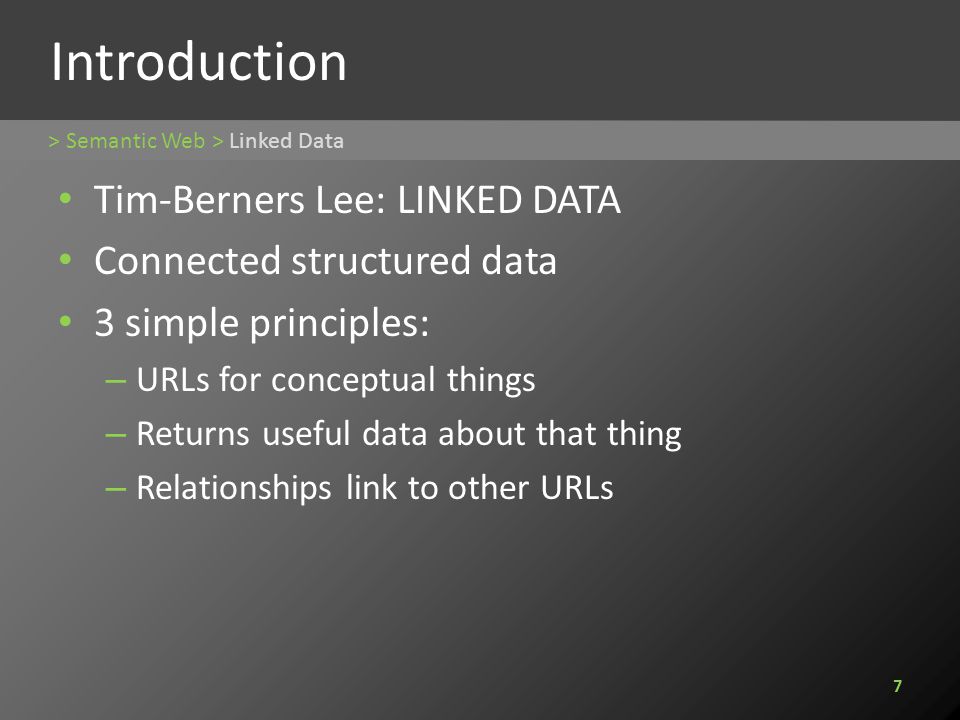Select the Linked Data breadcrumb item
The height and width of the screenshot is (720, 960).
[287, 141]
